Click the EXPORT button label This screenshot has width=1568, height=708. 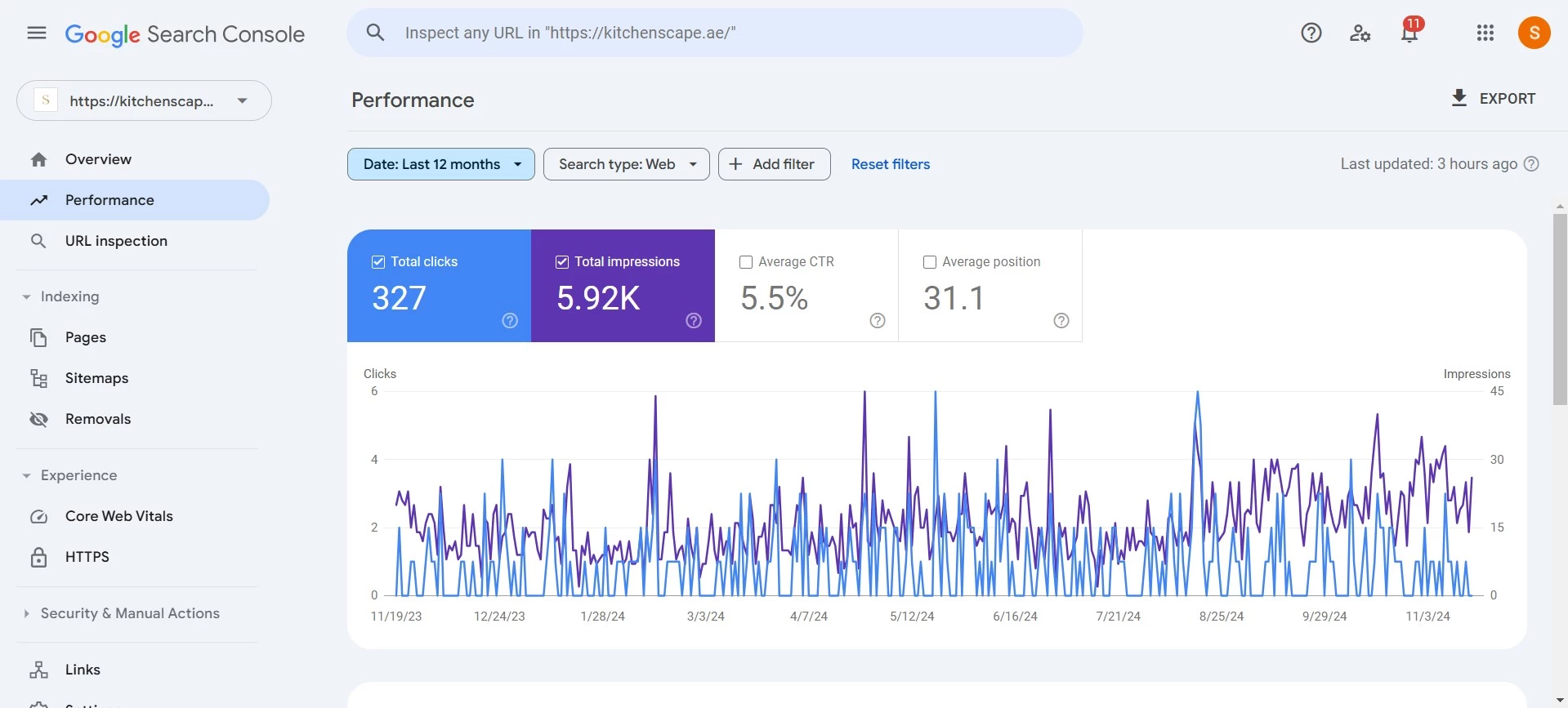pyautogui.click(x=1508, y=99)
